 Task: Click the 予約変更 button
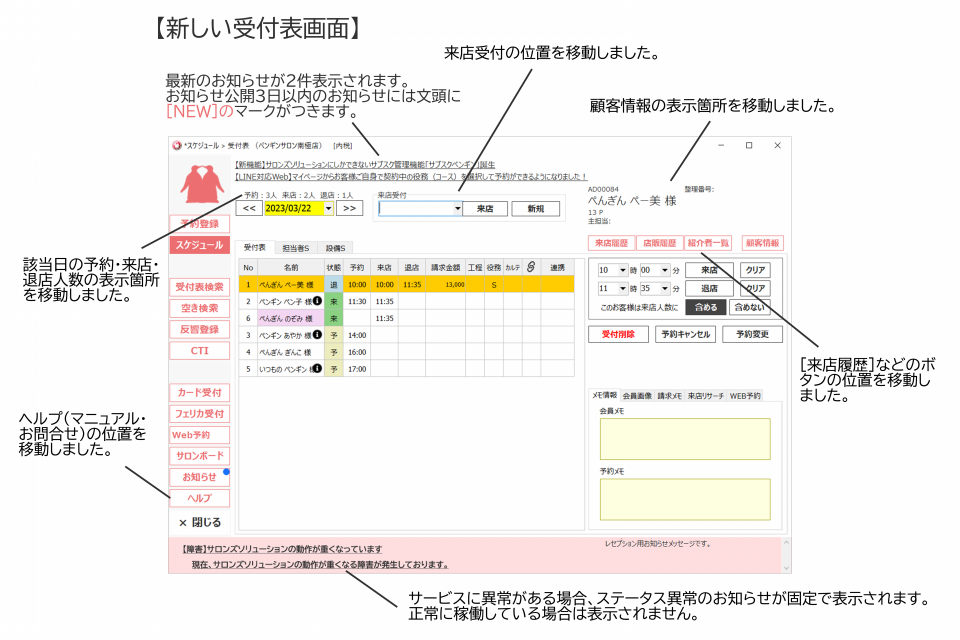pos(752,334)
